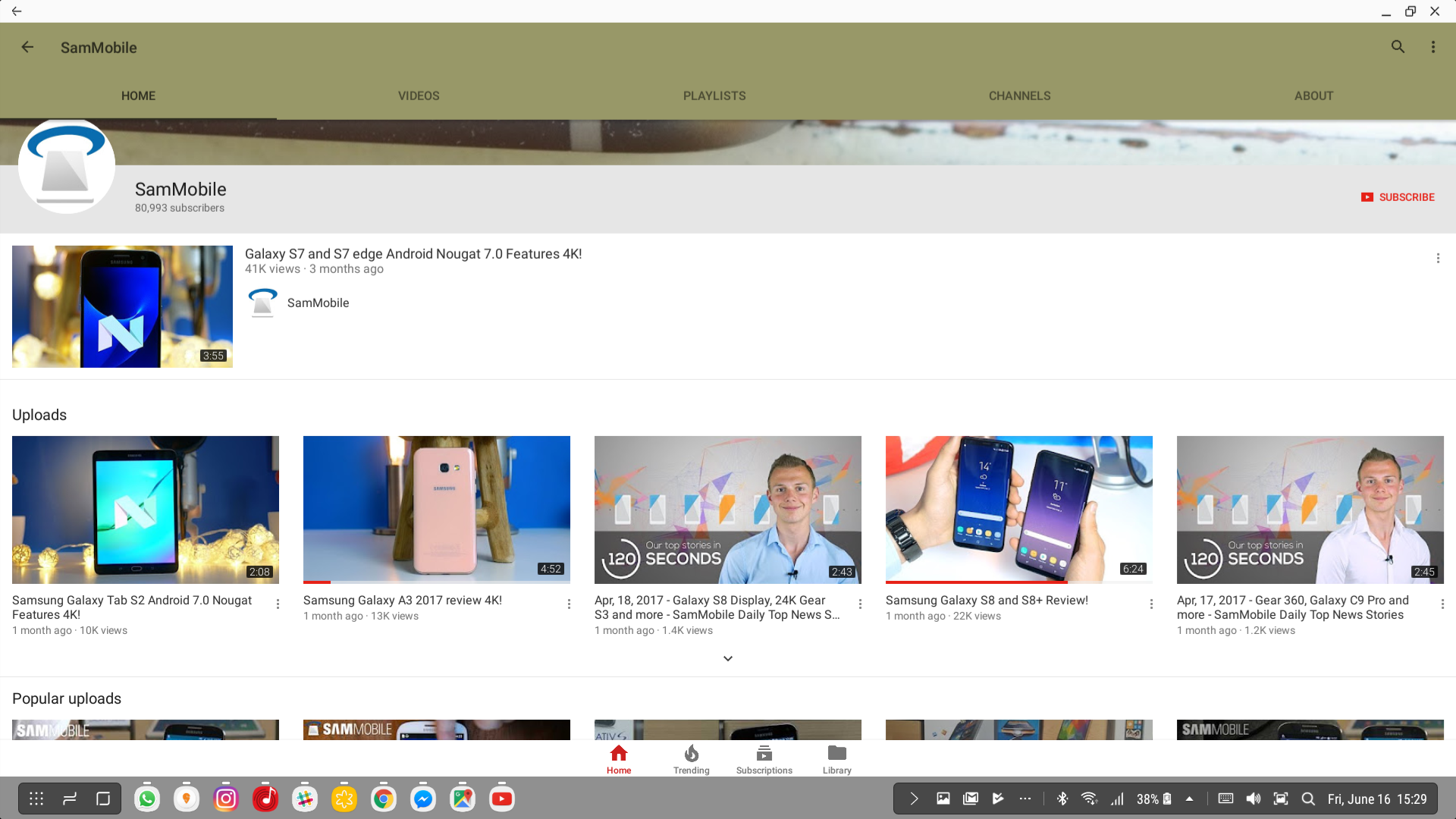Expand the Uploads section with the chevron
The width and height of the screenshot is (1456, 819).
point(728,658)
